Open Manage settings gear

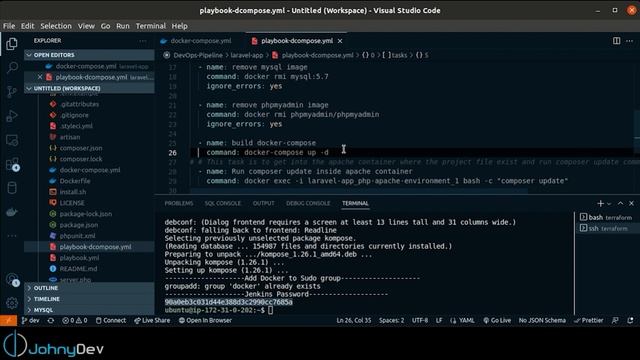[x=12, y=303]
